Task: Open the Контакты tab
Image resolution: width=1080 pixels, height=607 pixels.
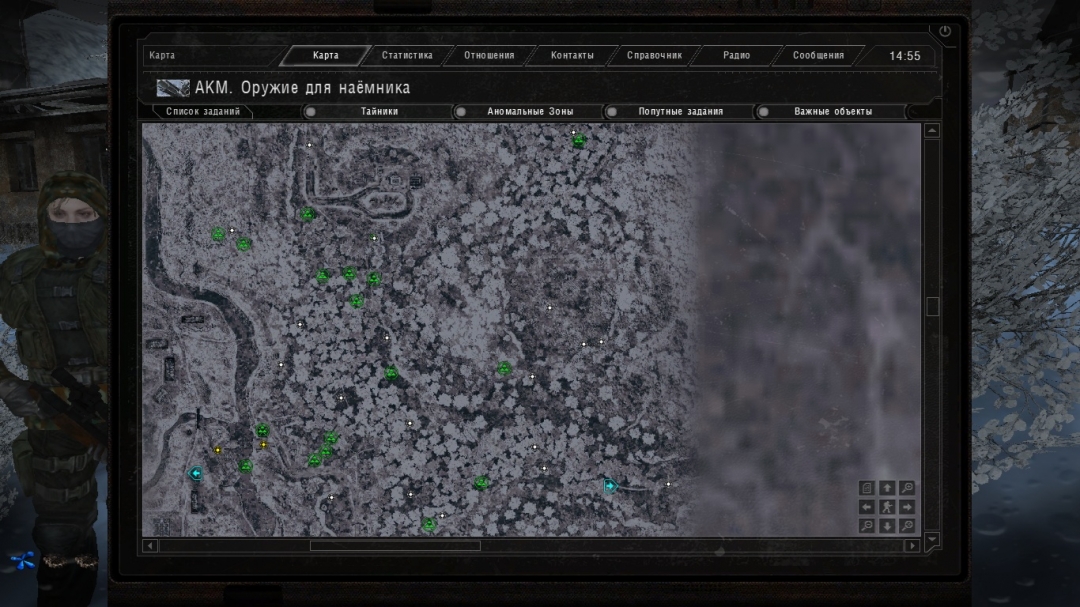Action: [x=572, y=55]
